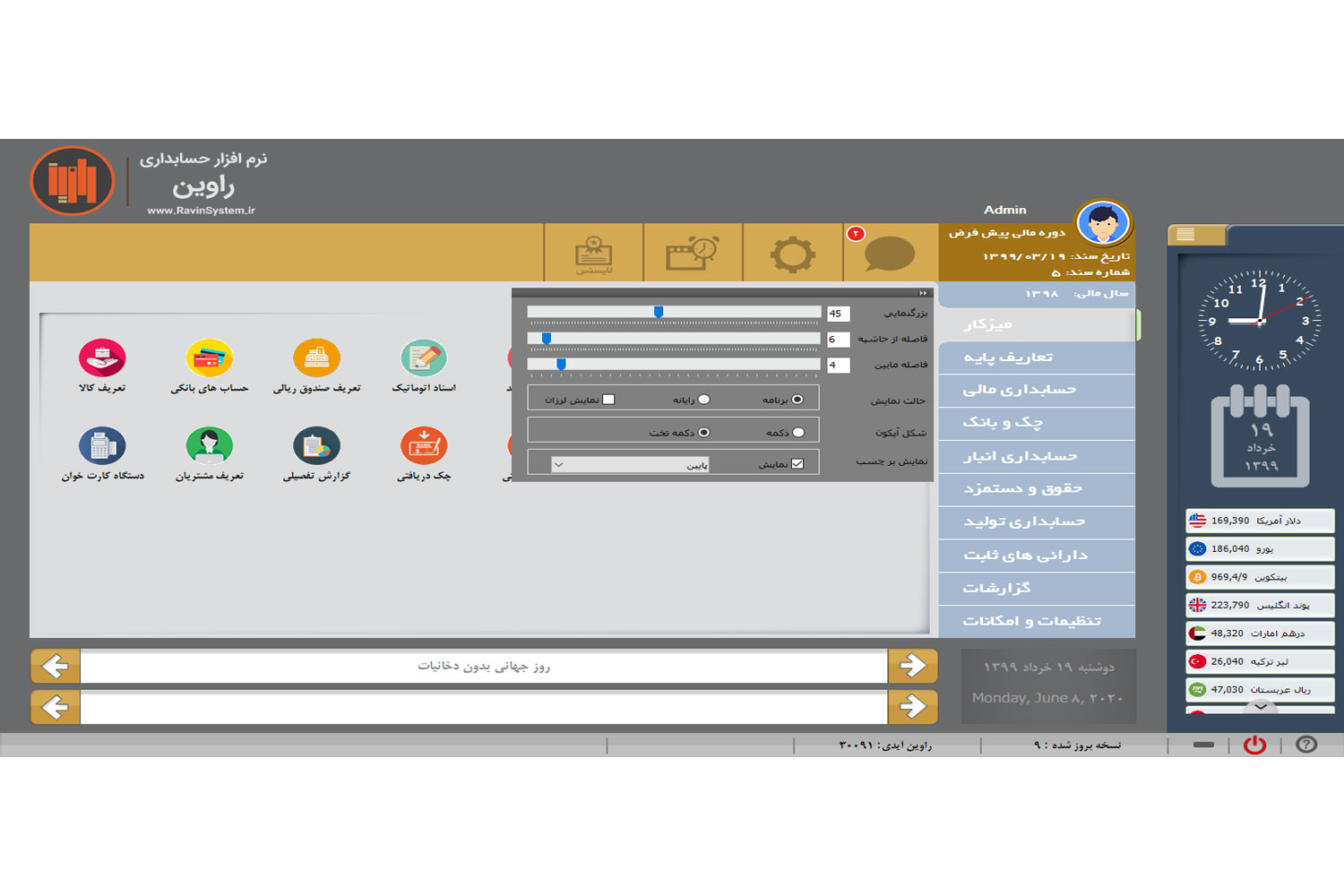
Task: Choose the دکمه icon shape radio button
Action: pyautogui.click(x=798, y=433)
